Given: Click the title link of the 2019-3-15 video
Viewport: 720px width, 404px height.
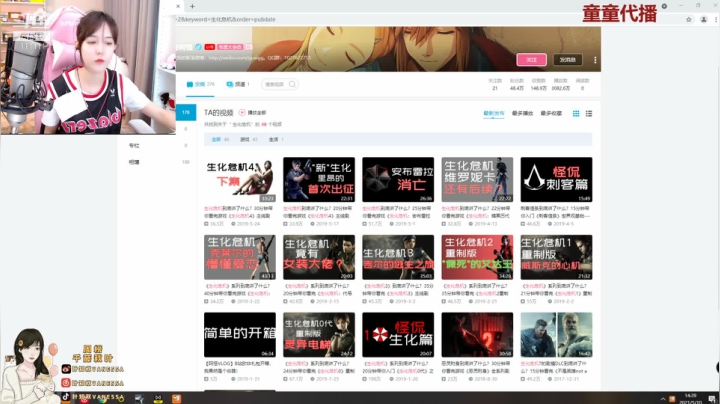Looking at the screenshot, I should [318, 289].
